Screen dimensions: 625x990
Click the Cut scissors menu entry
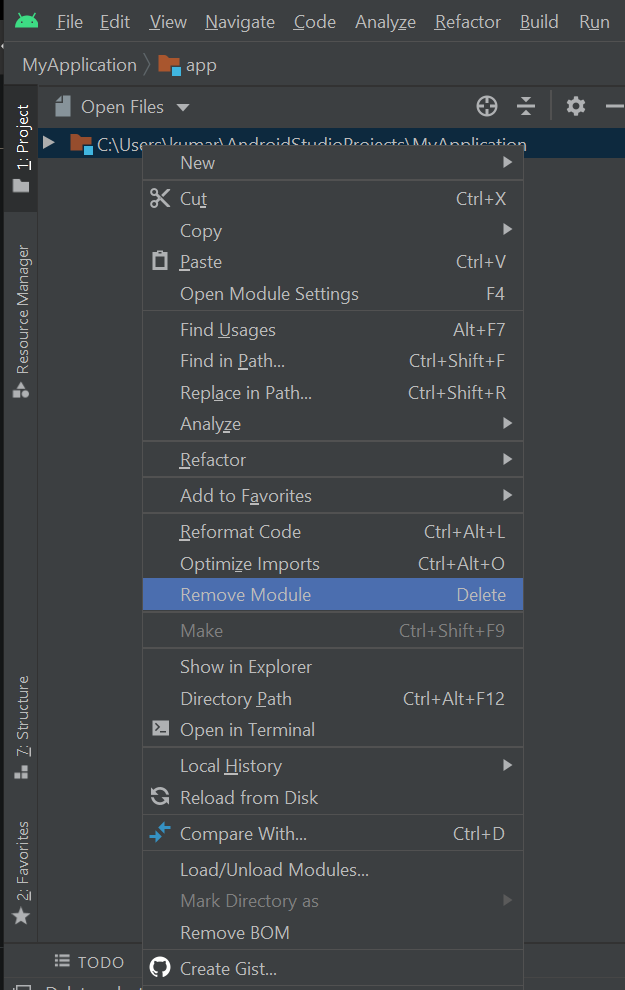[193, 199]
